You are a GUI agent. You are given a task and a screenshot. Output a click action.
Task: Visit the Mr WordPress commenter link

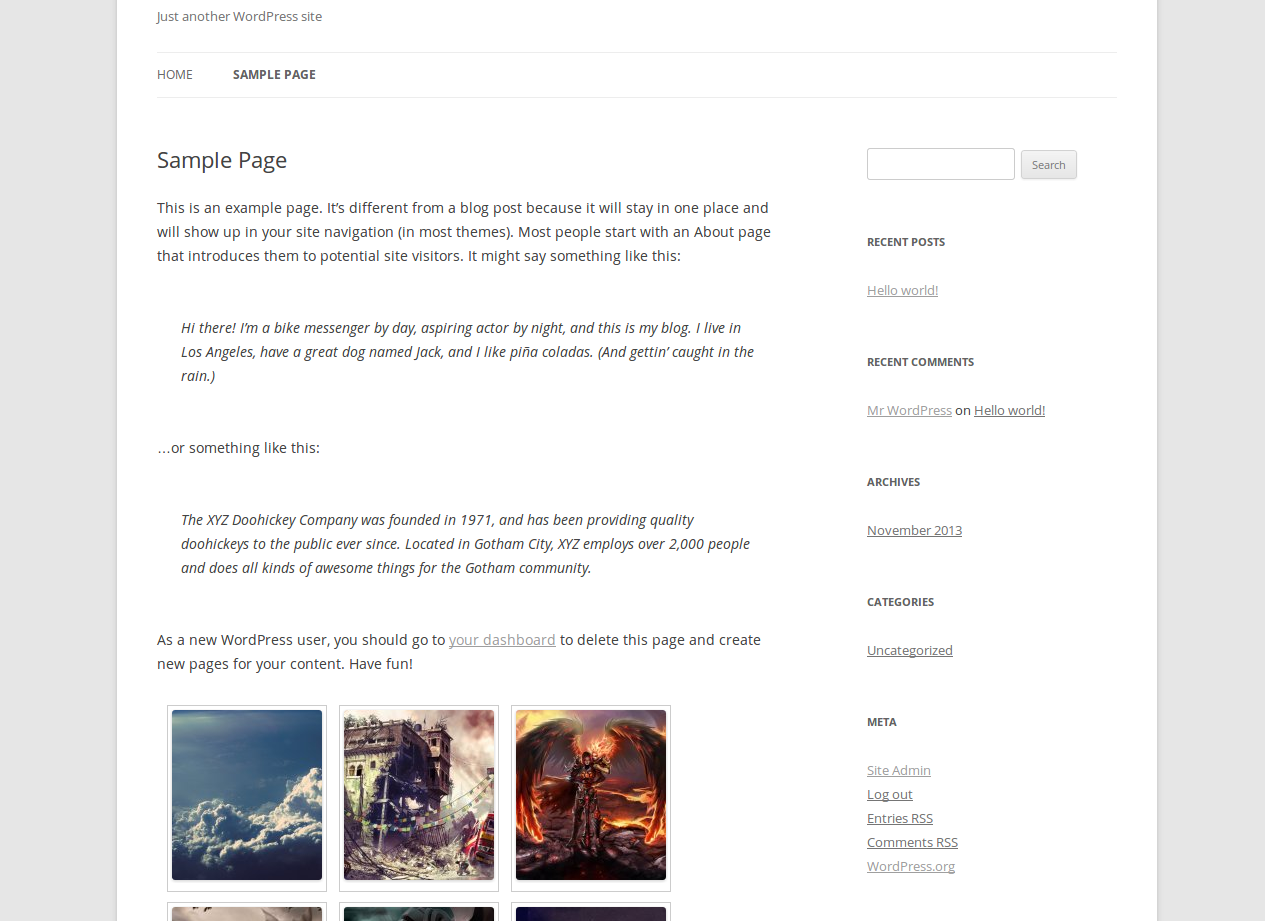[909, 410]
